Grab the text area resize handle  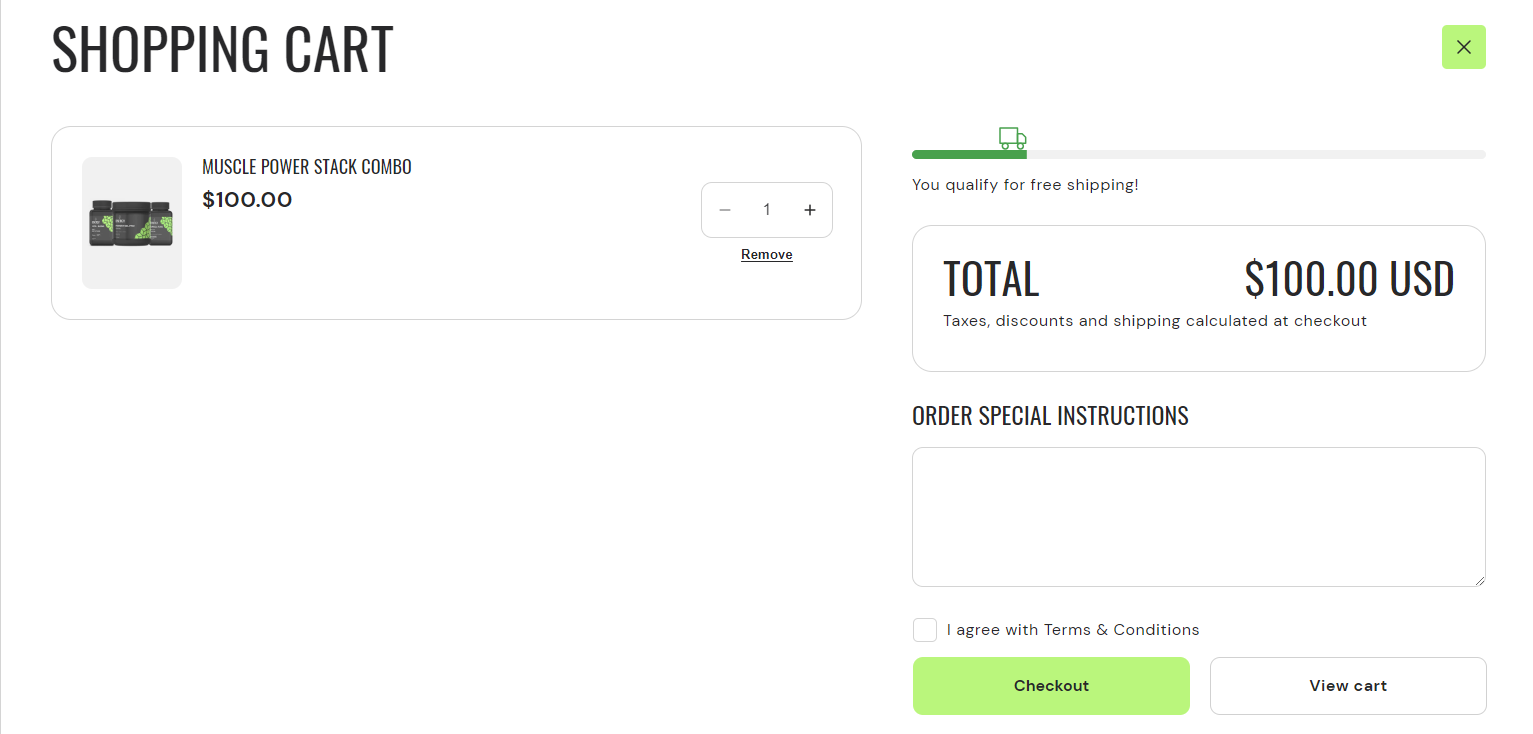pos(1479,580)
